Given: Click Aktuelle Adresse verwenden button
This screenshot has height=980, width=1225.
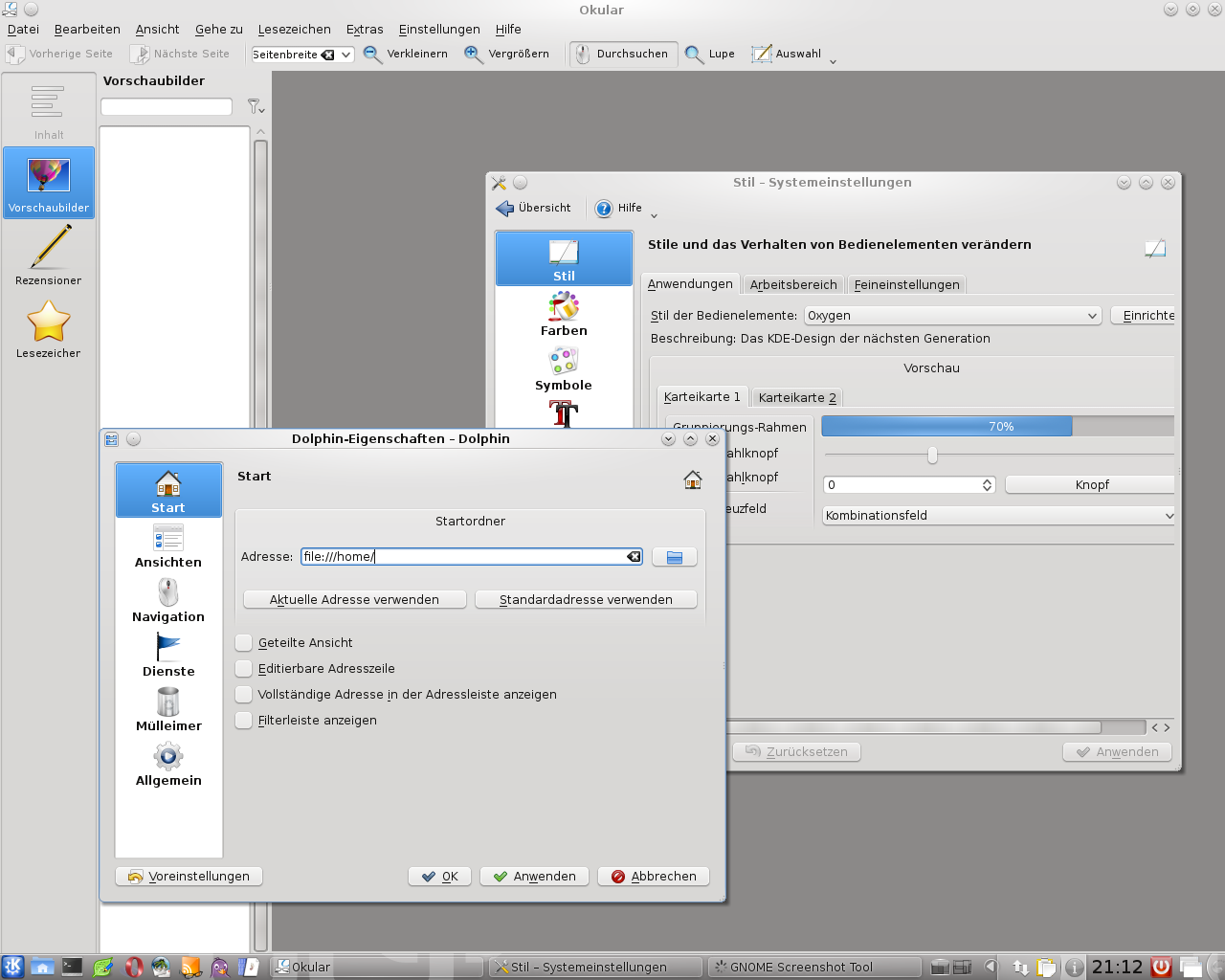Looking at the screenshot, I should click(355, 599).
